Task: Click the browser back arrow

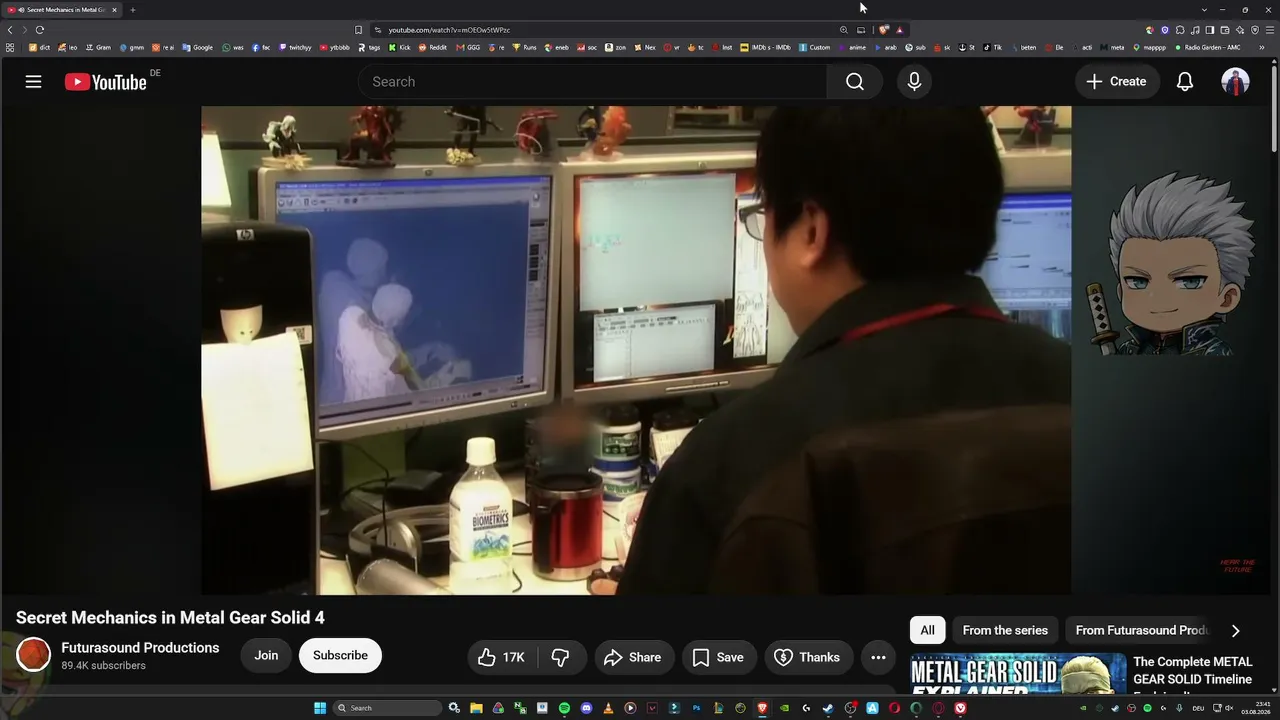Action: (x=10, y=30)
